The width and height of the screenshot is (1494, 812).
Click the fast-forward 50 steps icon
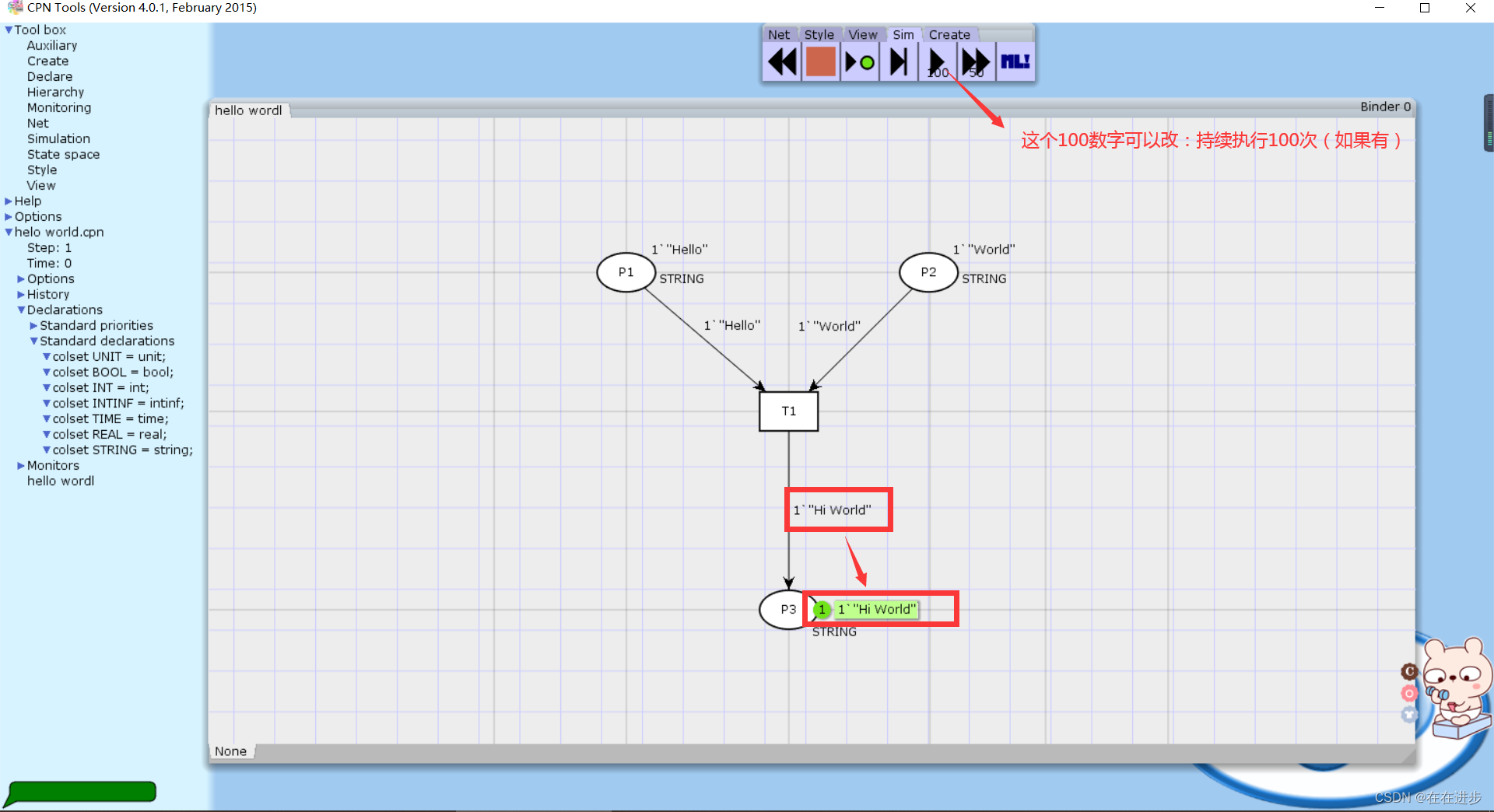(975, 61)
